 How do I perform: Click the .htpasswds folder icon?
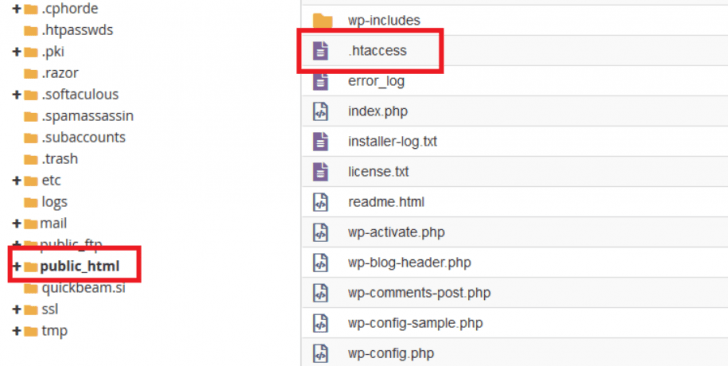tap(31, 31)
